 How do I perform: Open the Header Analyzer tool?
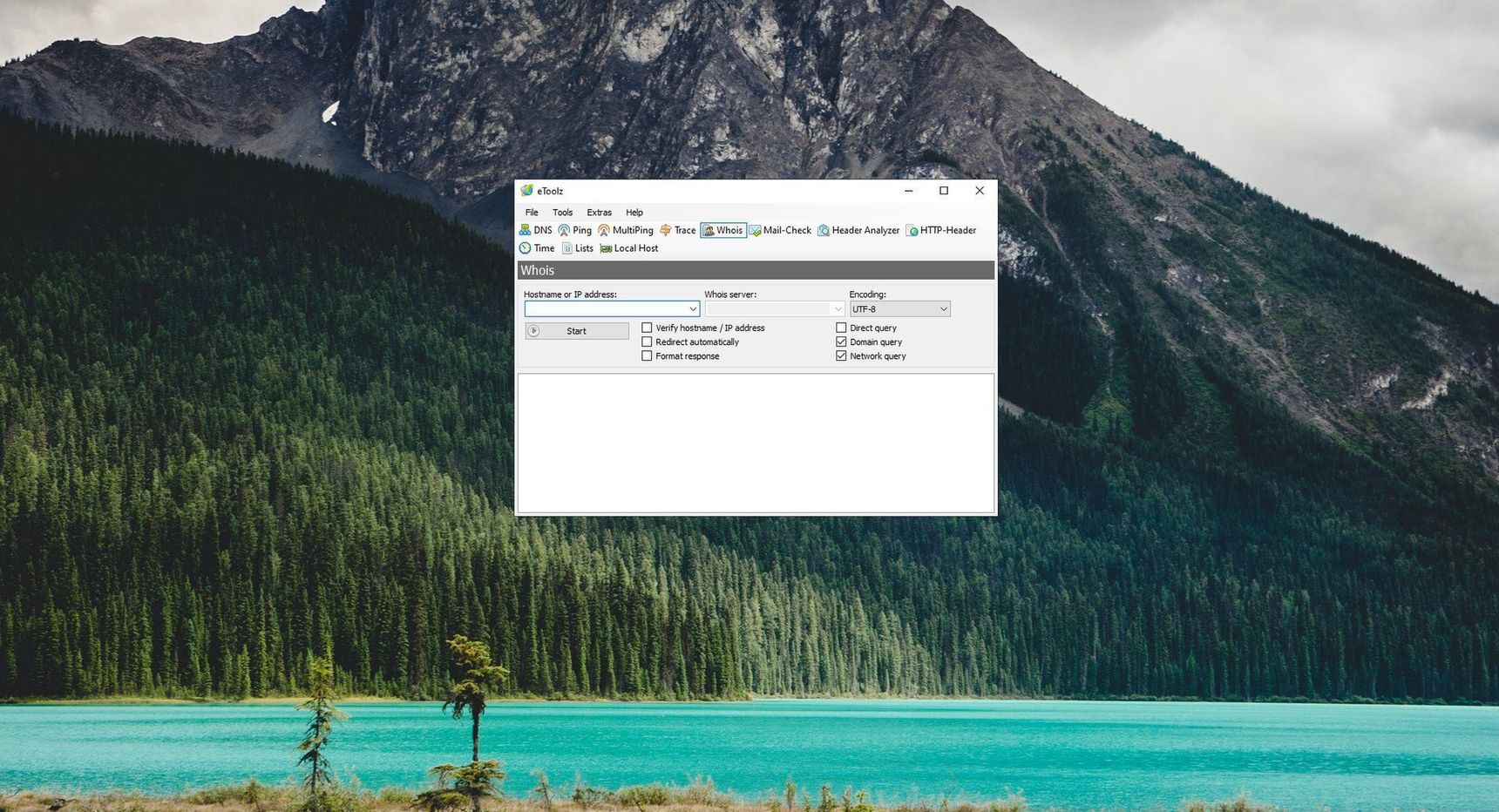[858, 230]
